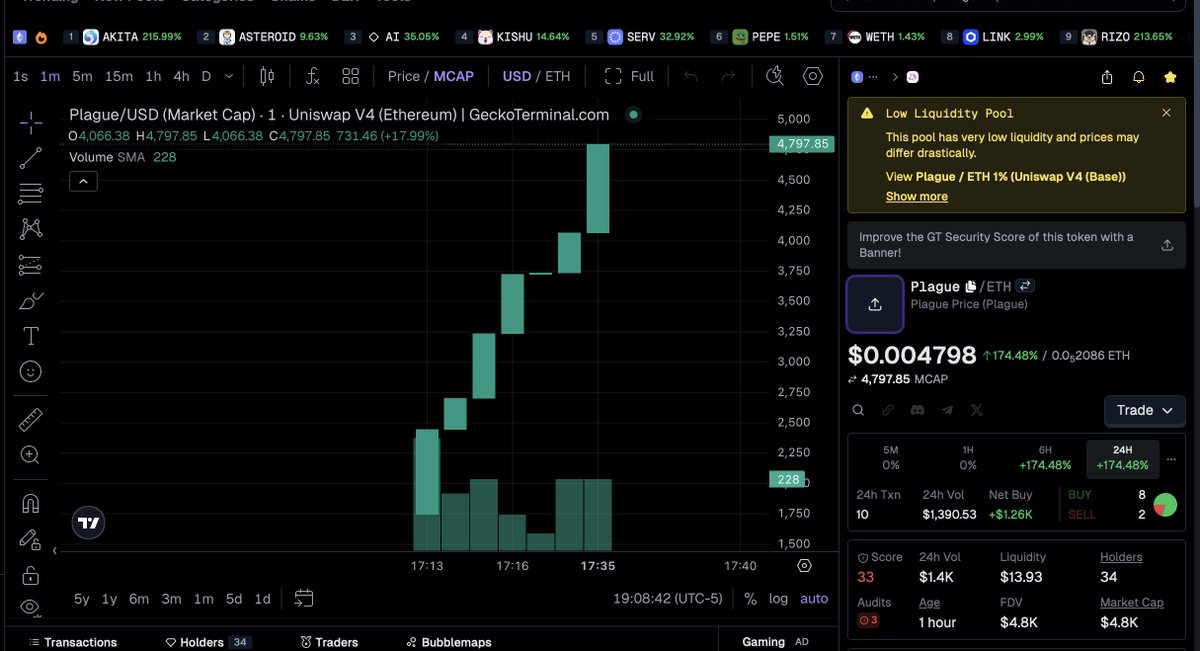Screen dimensions: 1200x651
Task: Toggle log scale on chart
Action: coord(778,599)
